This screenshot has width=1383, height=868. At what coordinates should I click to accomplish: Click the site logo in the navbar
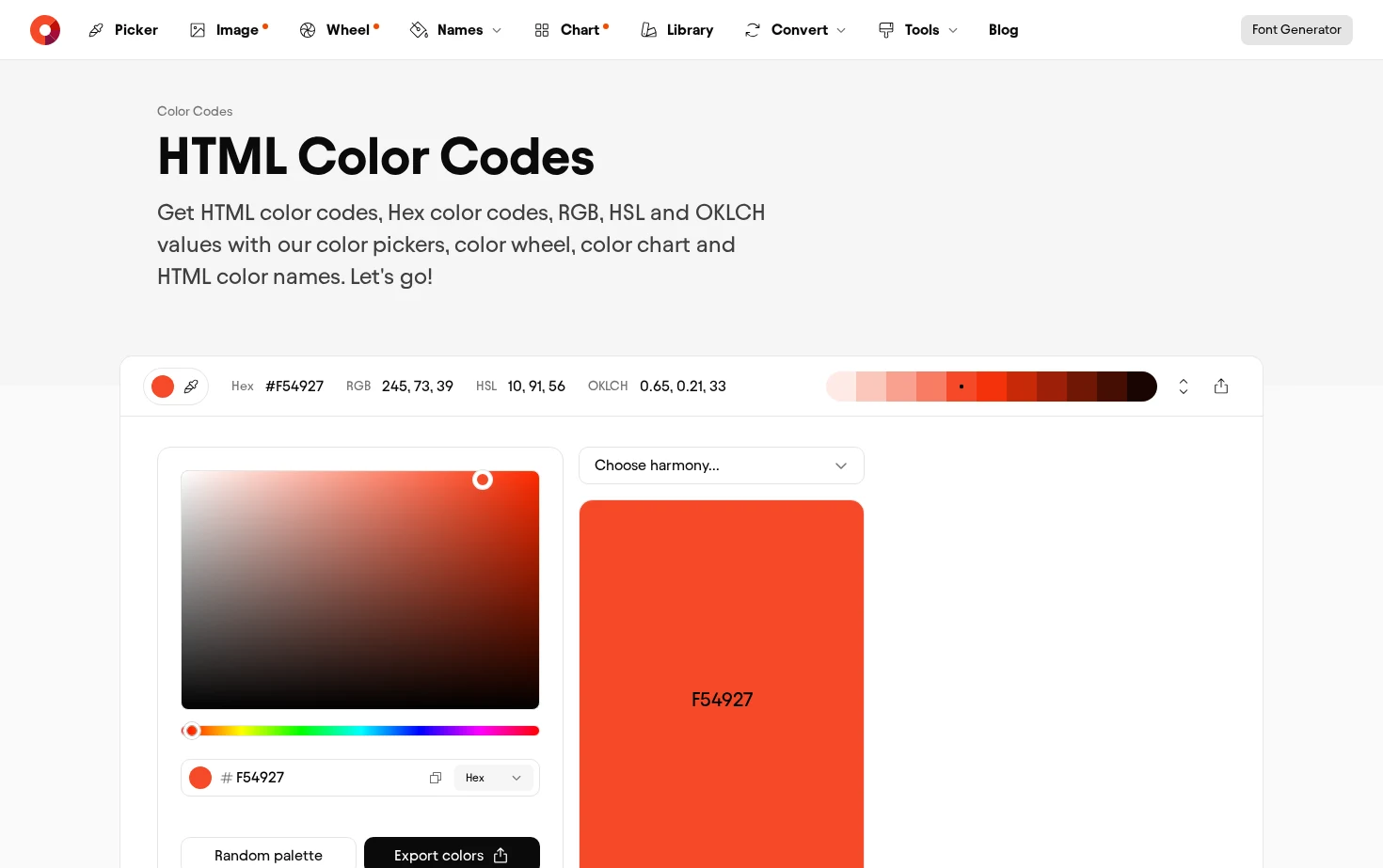(45, 30)
